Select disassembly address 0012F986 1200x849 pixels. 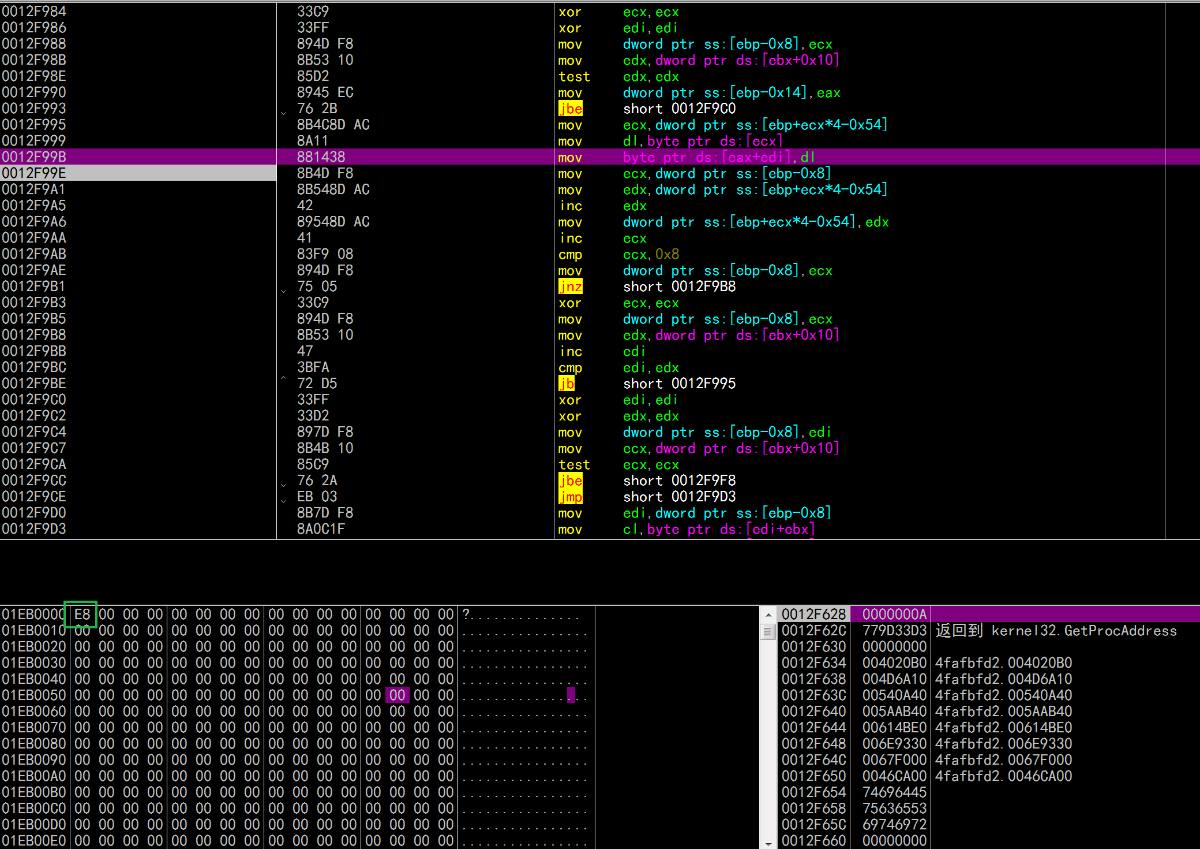[34, 28]
